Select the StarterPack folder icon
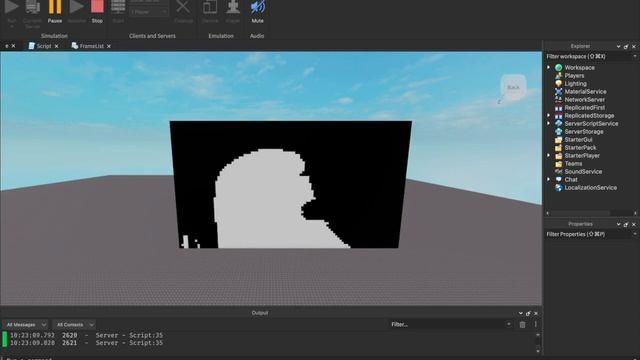 558,147
